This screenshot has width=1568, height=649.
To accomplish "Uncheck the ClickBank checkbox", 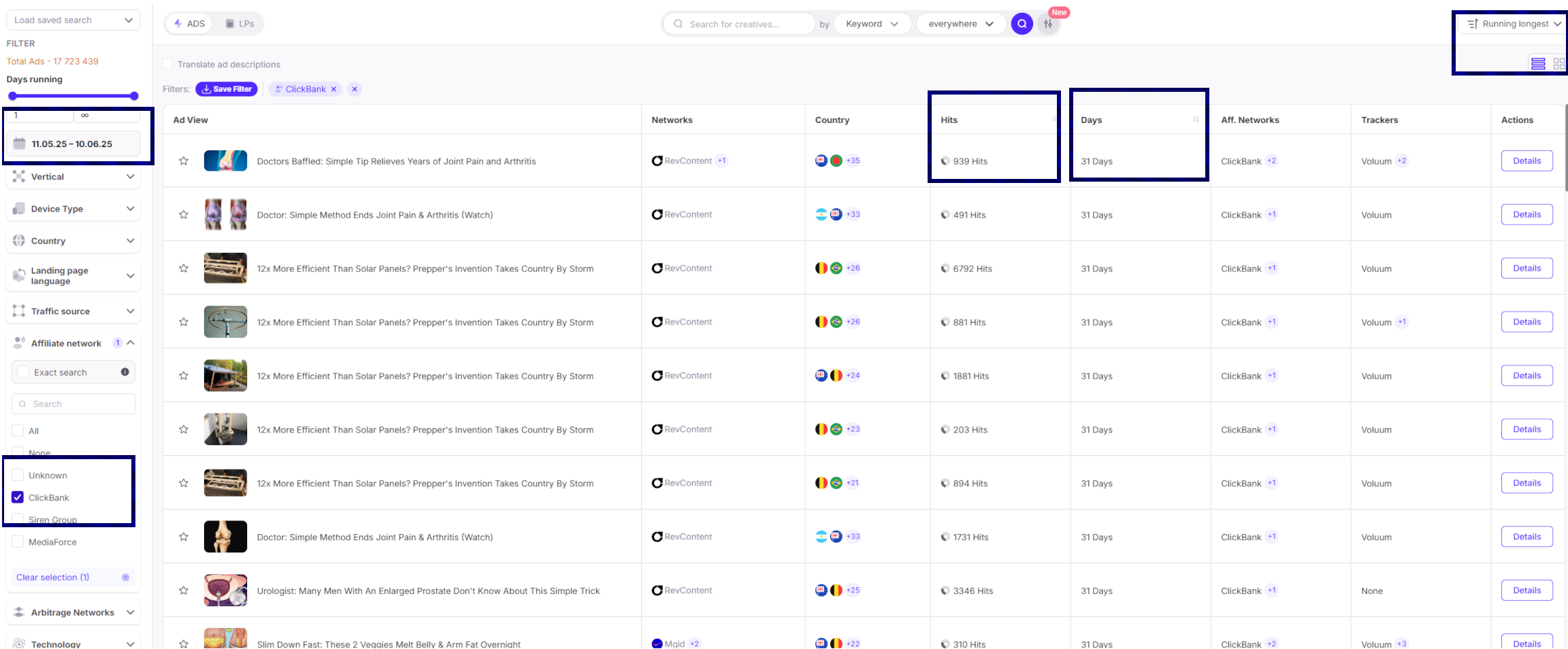I will coord(18,497).
